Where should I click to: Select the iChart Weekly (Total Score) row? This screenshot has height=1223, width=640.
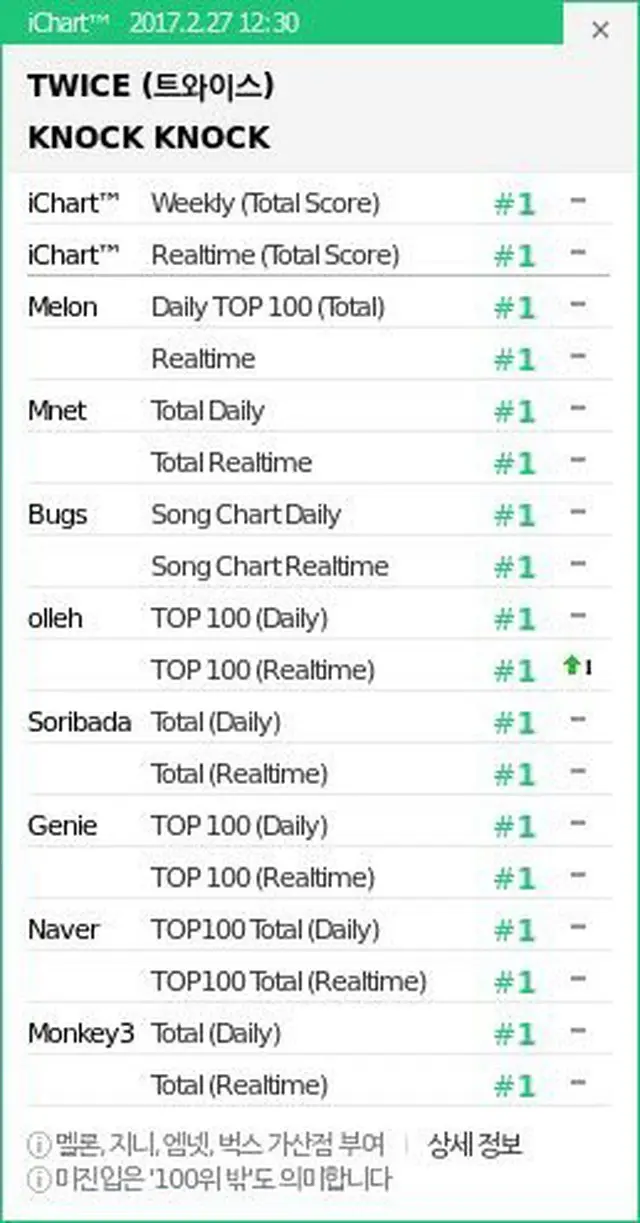click(x=318, y=204)
